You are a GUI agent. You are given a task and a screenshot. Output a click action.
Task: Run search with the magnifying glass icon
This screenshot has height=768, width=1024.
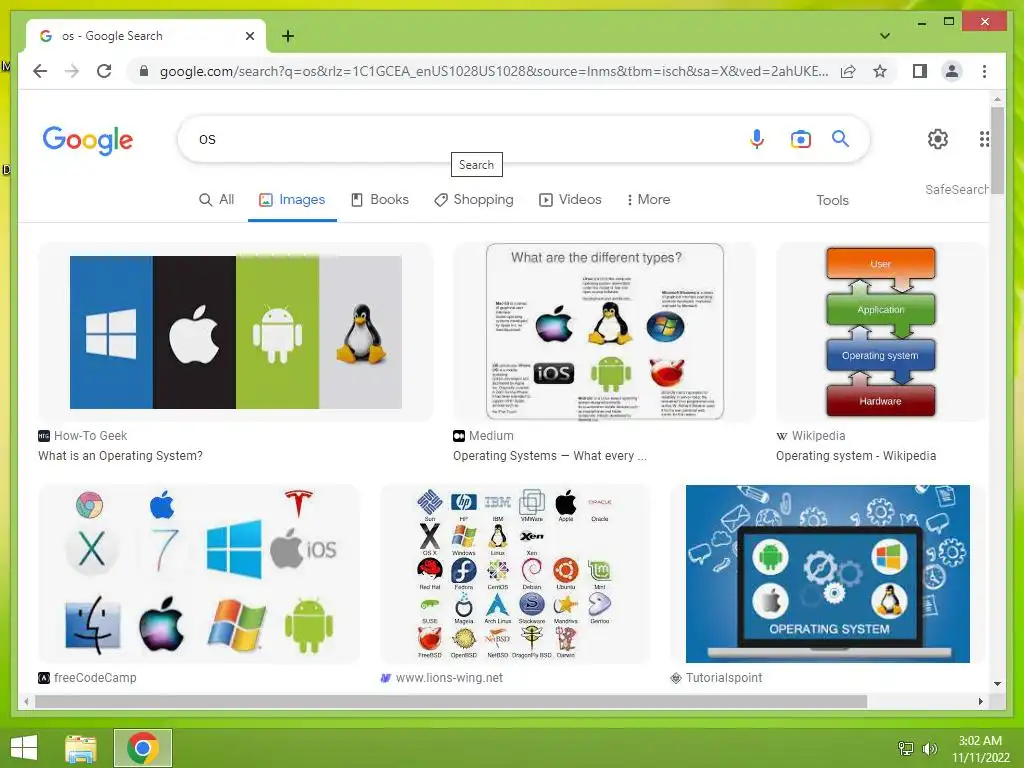pyautogui.click(x=840, y=138)
